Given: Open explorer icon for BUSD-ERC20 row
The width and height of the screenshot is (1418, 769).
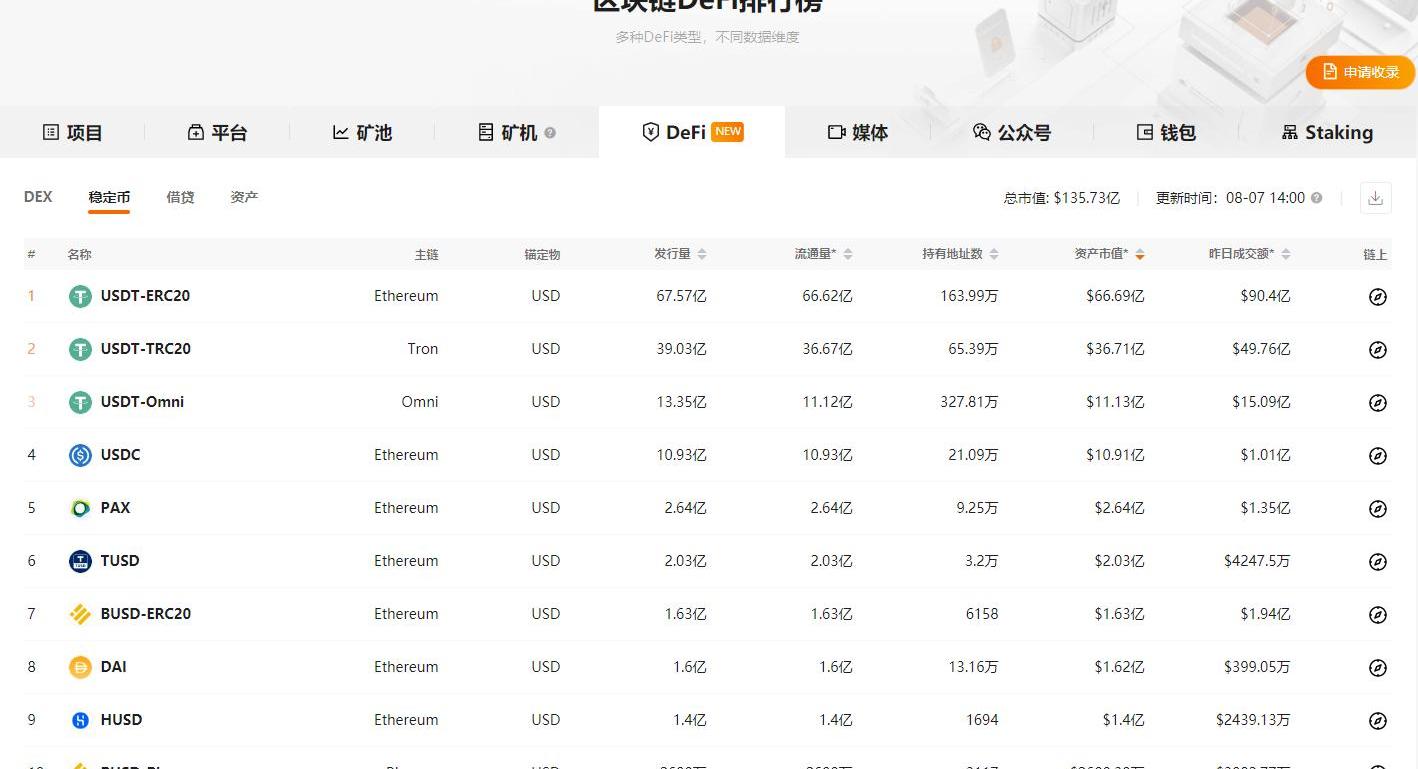Looking at the screenshot, I should tap(1377, 615).
